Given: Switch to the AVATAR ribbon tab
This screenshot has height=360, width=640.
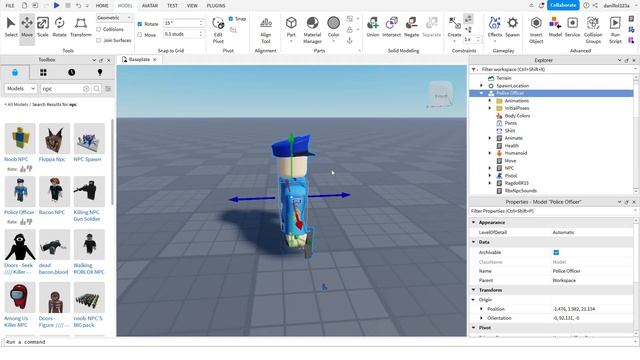Looking at the screenshot, I should tap(150, 6).
